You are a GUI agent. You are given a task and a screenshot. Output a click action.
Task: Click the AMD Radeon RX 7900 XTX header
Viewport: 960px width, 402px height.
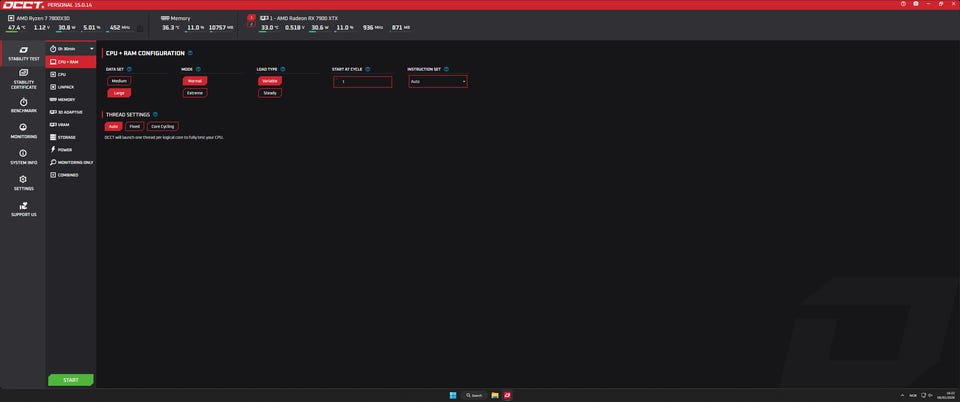[x=299, y=18]
